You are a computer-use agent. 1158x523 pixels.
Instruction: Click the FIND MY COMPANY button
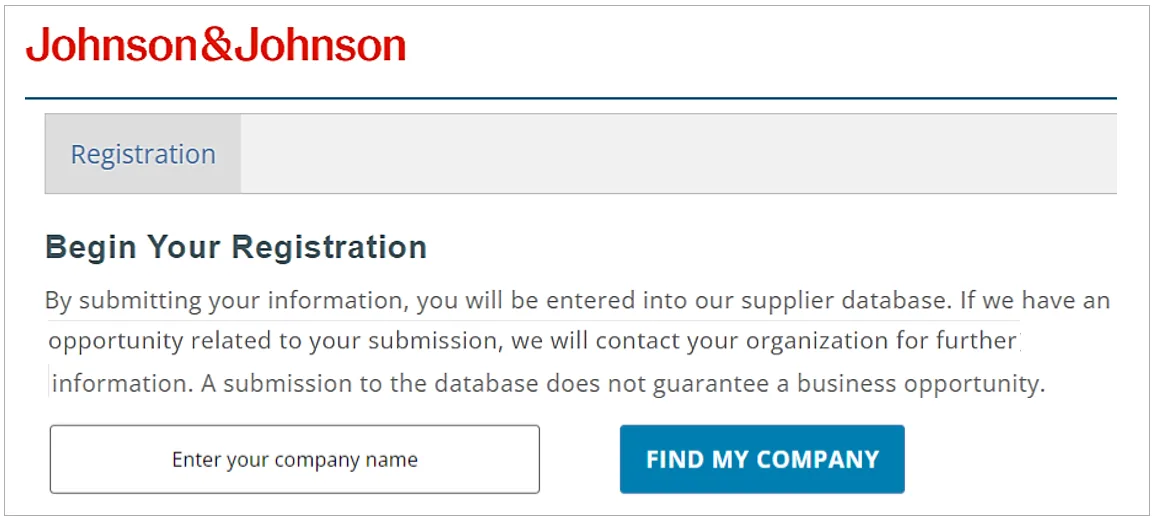point(762,459)
